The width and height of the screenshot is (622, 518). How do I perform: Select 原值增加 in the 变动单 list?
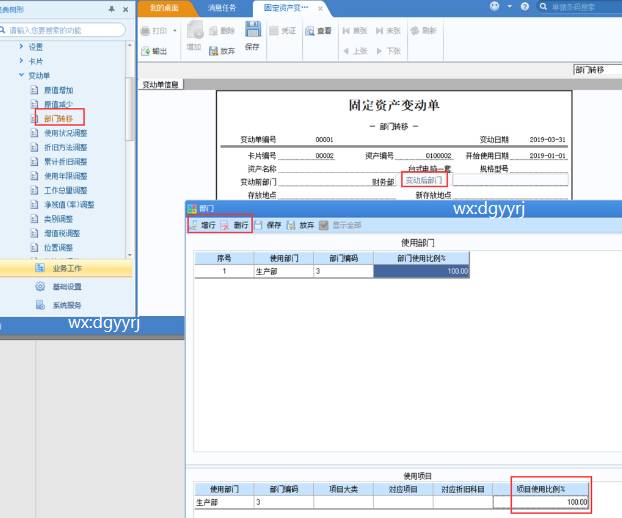coord(58,90)
